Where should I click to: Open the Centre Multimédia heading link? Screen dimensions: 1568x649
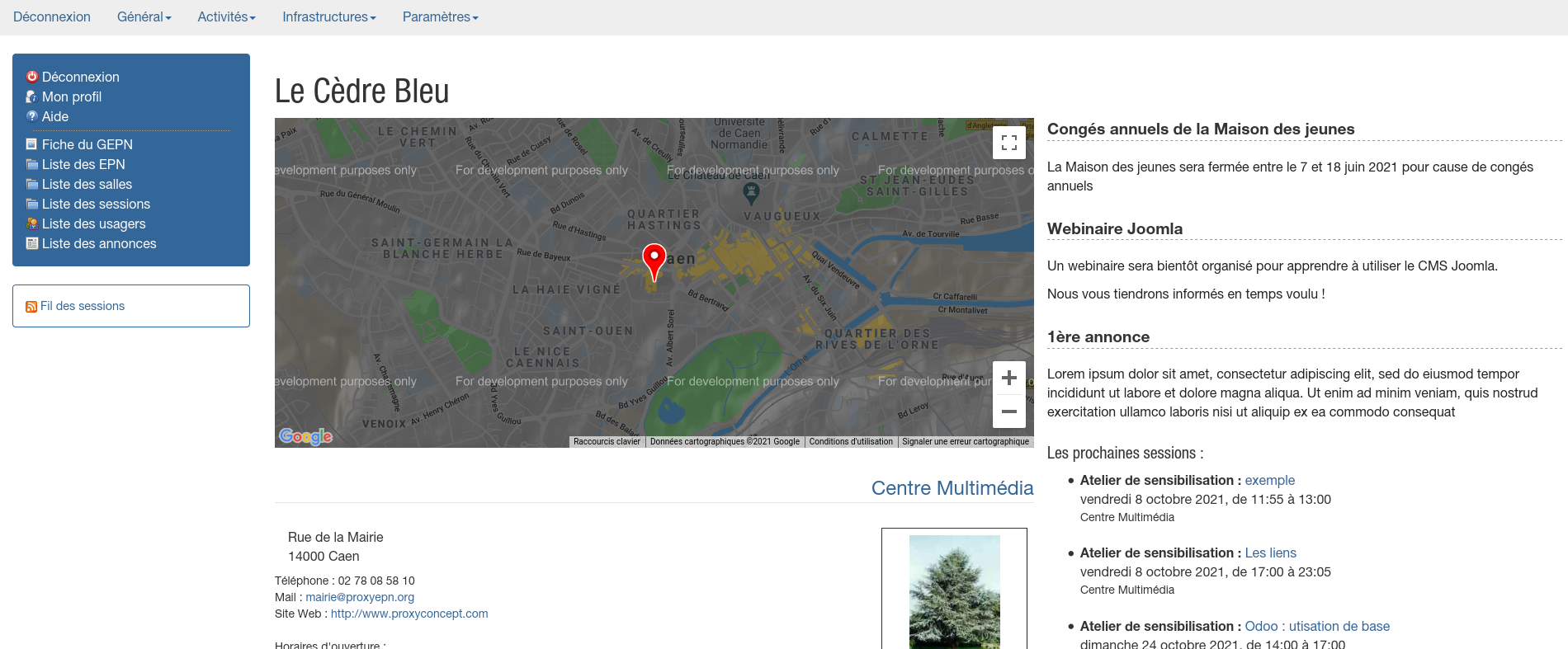(952, 488)
